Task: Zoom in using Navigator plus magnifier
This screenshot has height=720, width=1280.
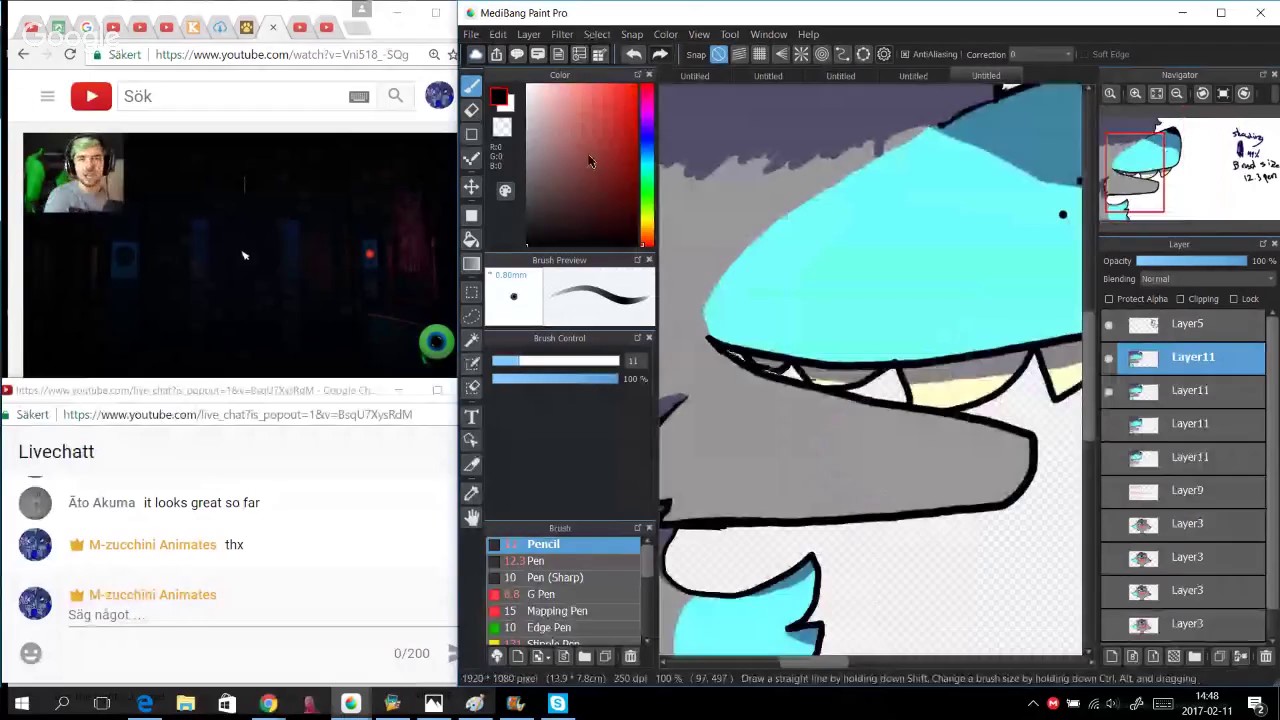Action: click(1135, 93)
